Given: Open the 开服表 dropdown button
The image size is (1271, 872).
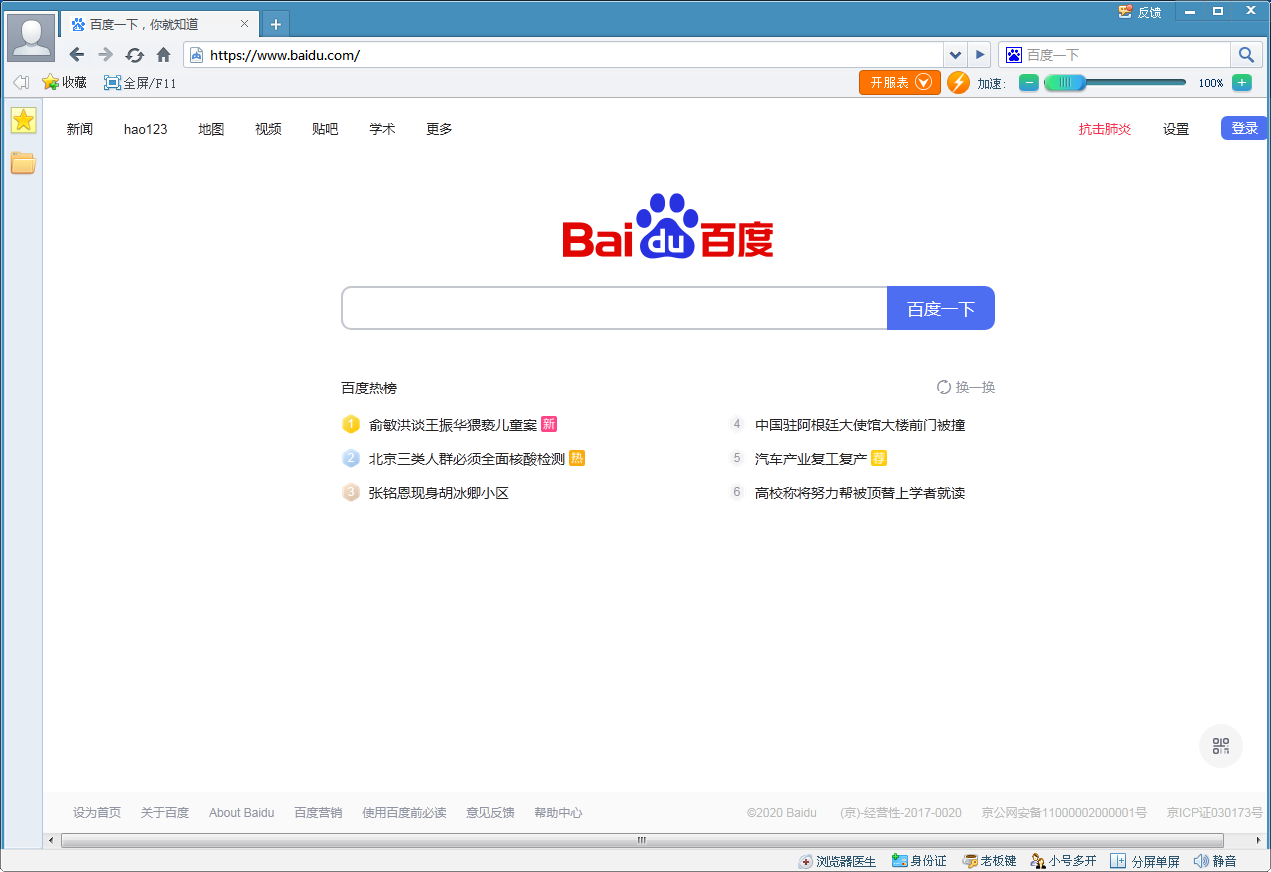Looking at the screenshot, I should (900, 83).
